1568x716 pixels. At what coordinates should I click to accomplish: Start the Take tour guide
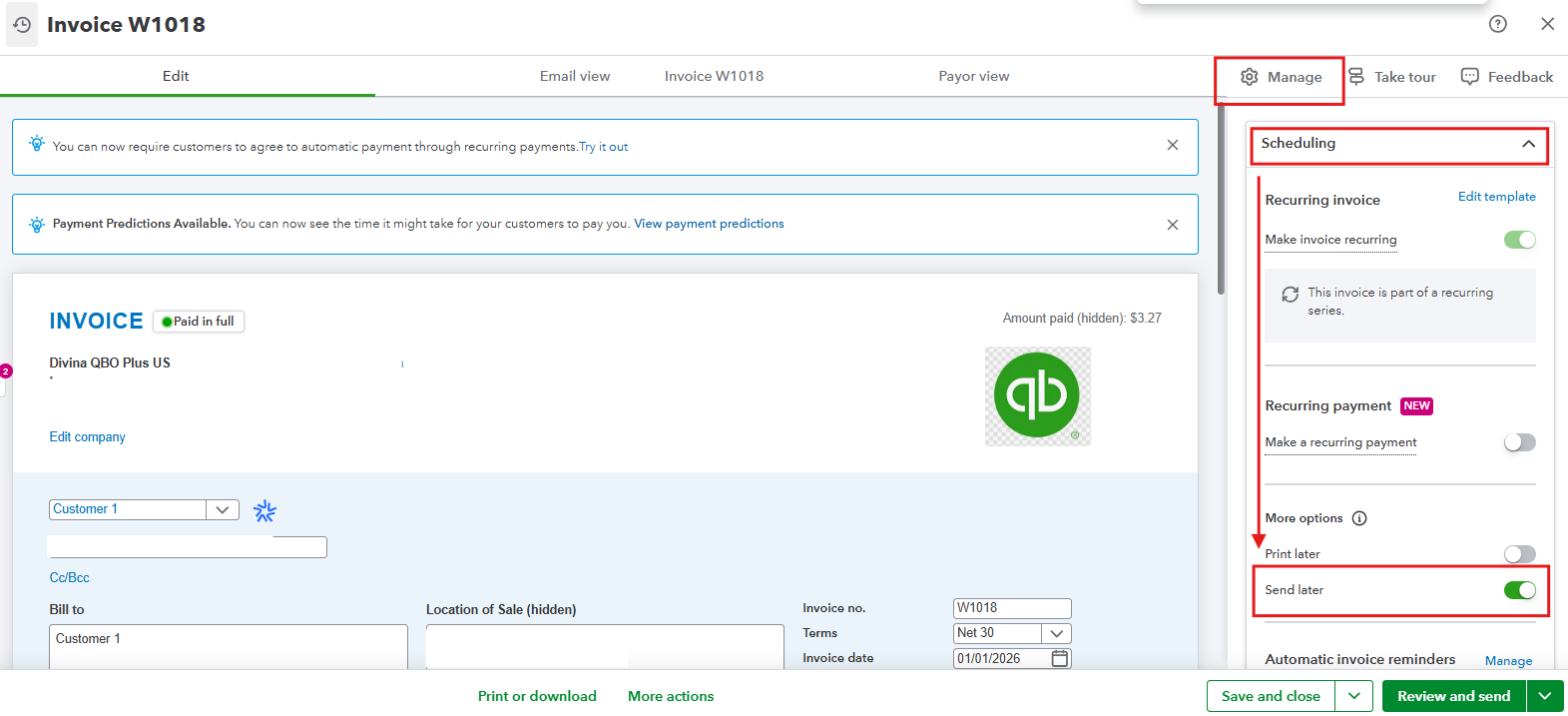tap(1392, 77)
